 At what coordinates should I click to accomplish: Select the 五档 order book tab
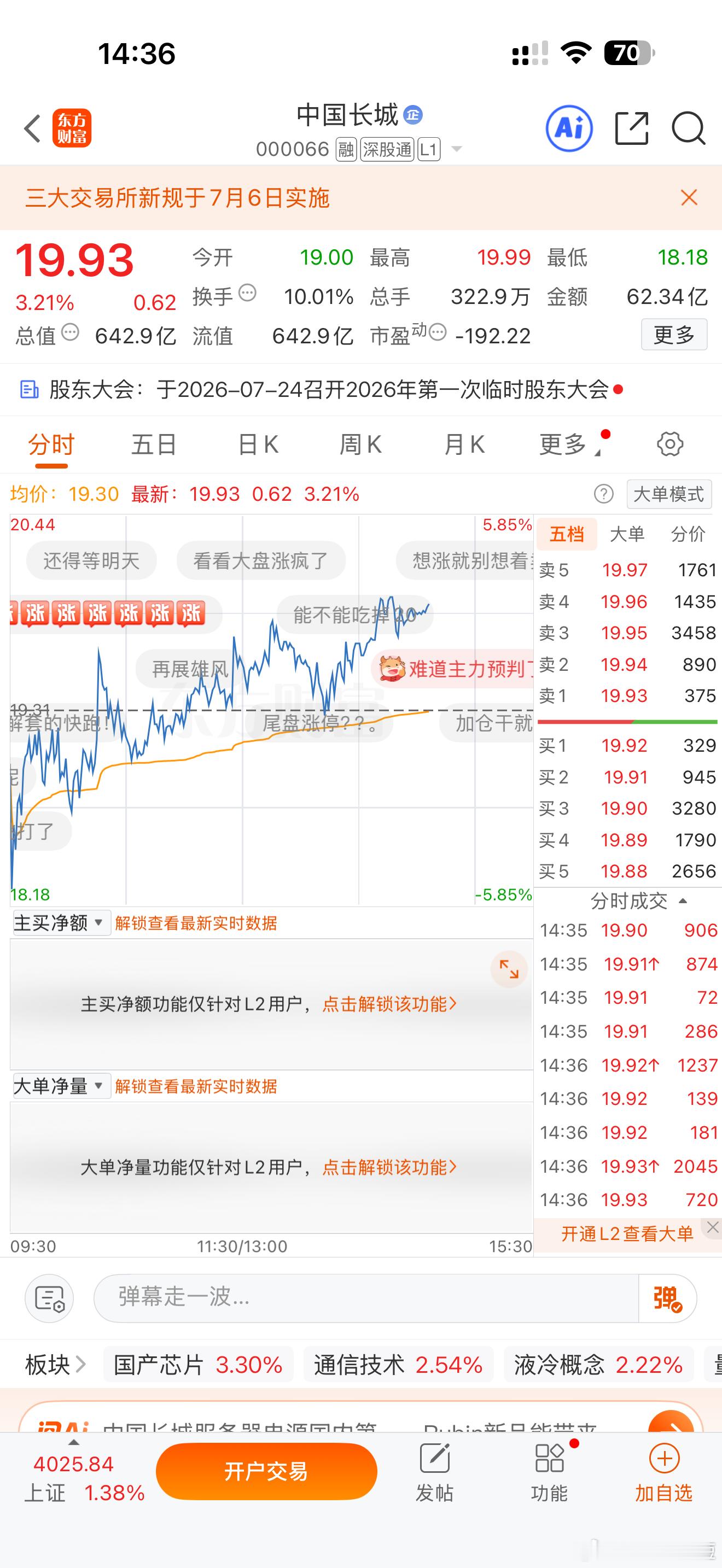pyautogui.click(x=567, y=534)
